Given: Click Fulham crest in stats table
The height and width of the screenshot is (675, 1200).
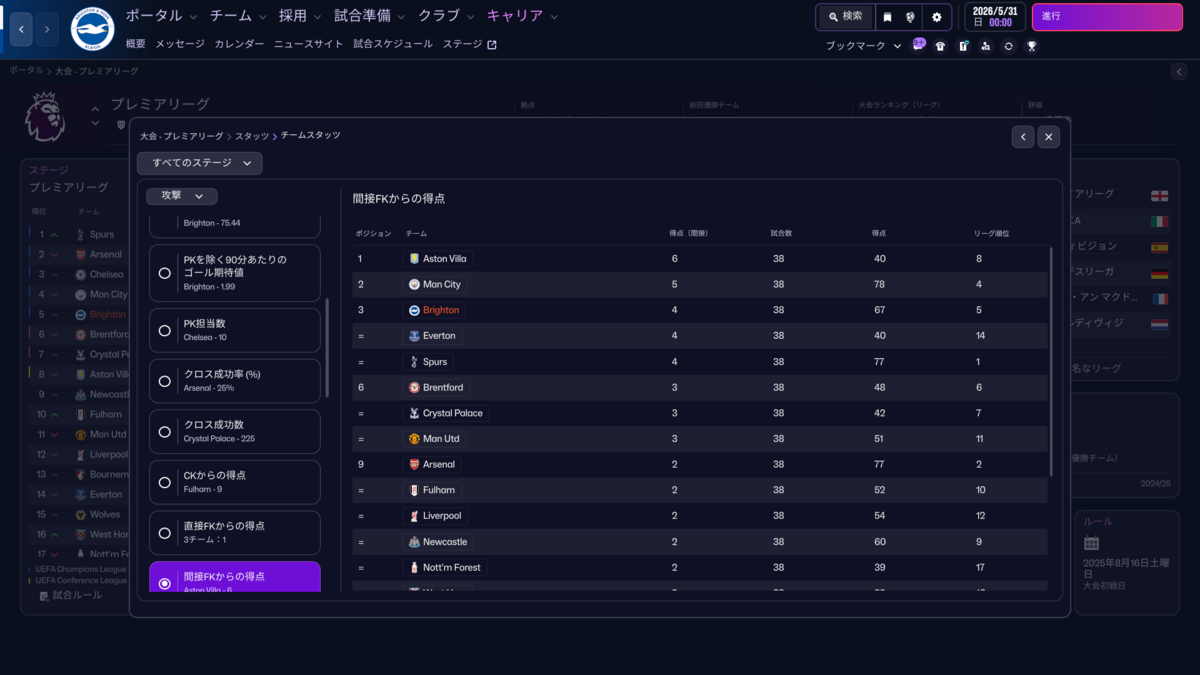Looking at the screenshot, I should pos(414,490).
